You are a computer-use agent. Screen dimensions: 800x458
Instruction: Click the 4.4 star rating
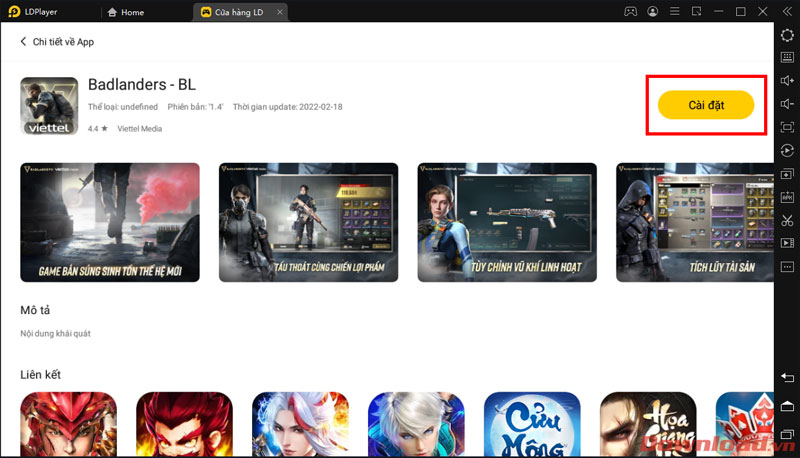point(97,129)
